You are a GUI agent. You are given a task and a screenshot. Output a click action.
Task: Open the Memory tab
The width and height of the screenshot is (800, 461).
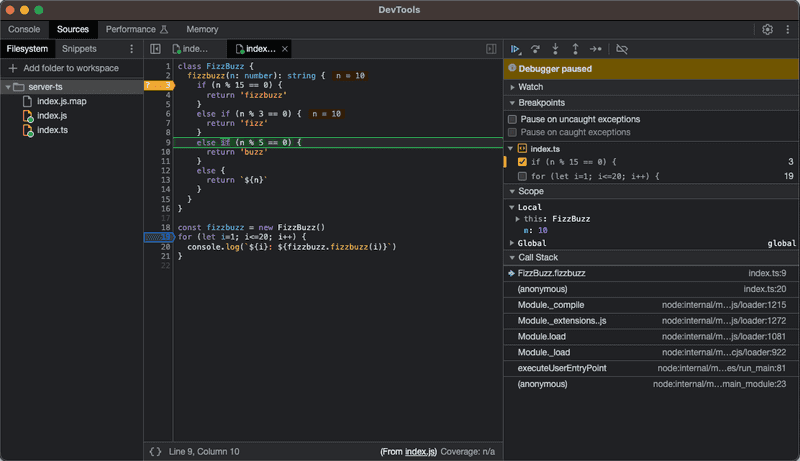(x=202, y=30)
